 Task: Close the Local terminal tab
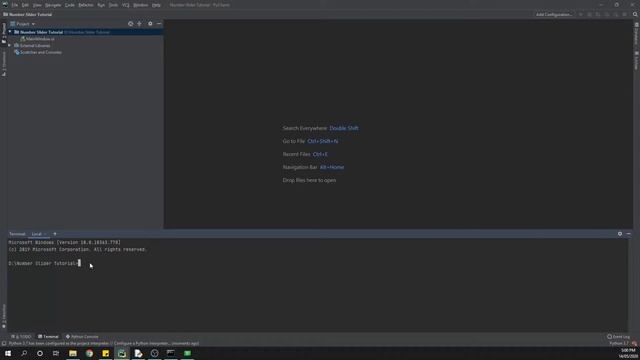click(45, 234)
